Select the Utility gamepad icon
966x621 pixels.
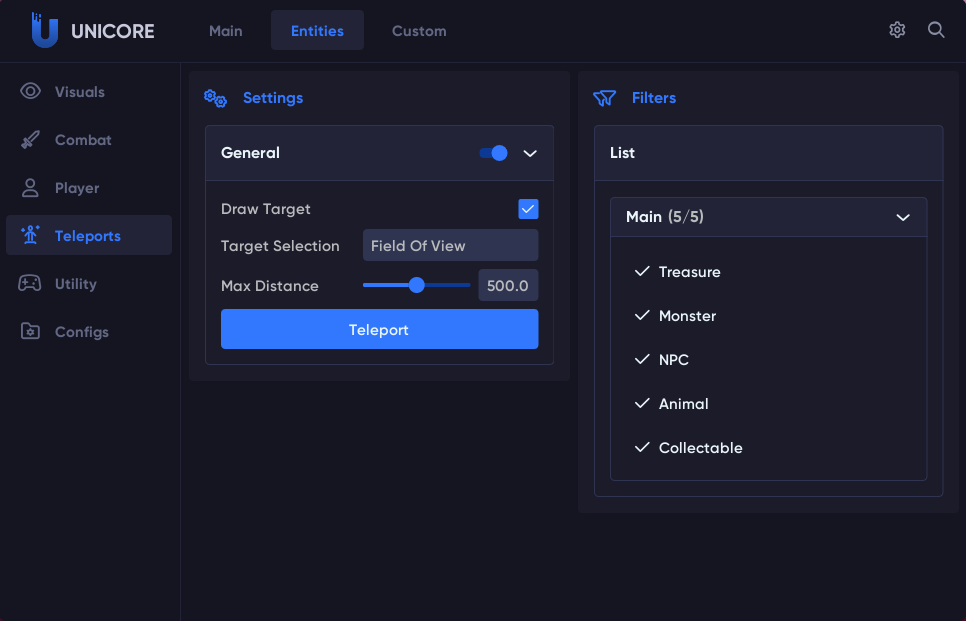pos(30,284)
